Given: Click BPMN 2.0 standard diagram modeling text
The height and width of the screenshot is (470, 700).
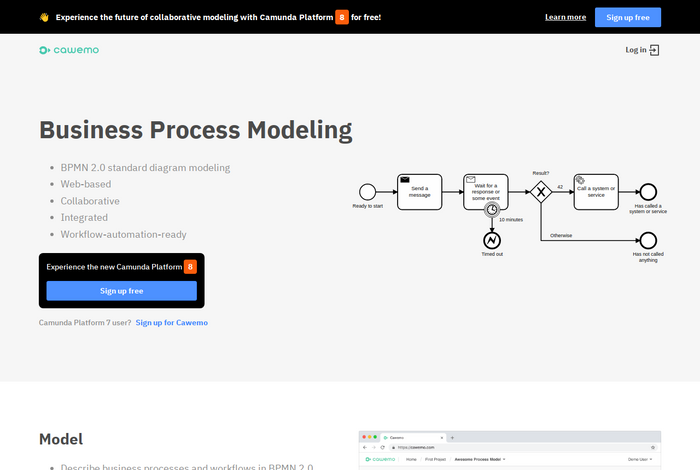Looking at the screenshot, I should tap(146, 168).
